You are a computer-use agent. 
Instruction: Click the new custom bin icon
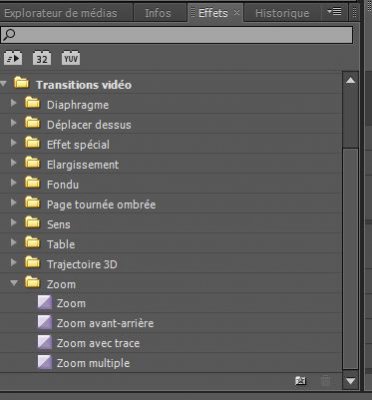pyautogui.click(x=301, y=381)
